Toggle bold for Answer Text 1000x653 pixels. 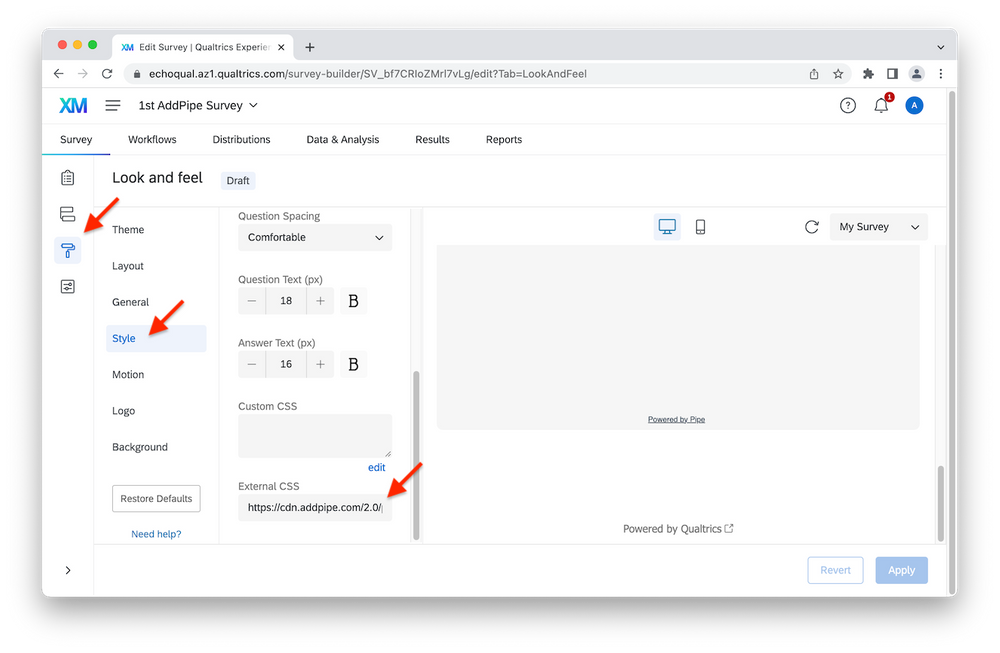tap(352, 364)
